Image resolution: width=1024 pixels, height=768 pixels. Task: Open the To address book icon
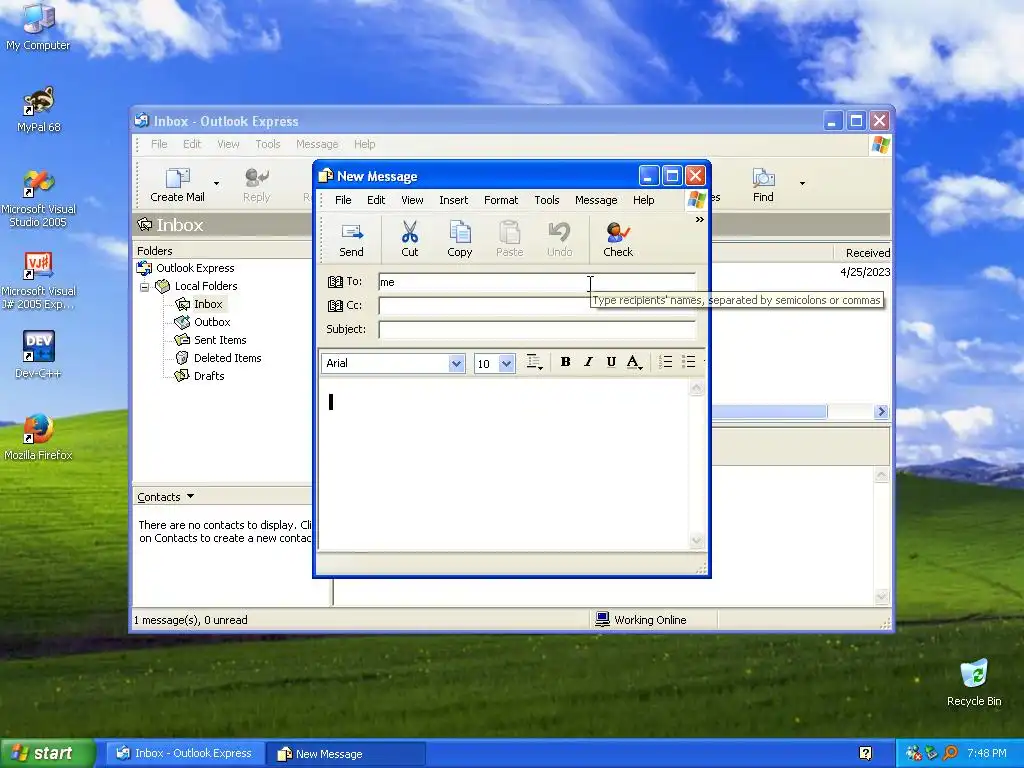click(x=336, y=281)
